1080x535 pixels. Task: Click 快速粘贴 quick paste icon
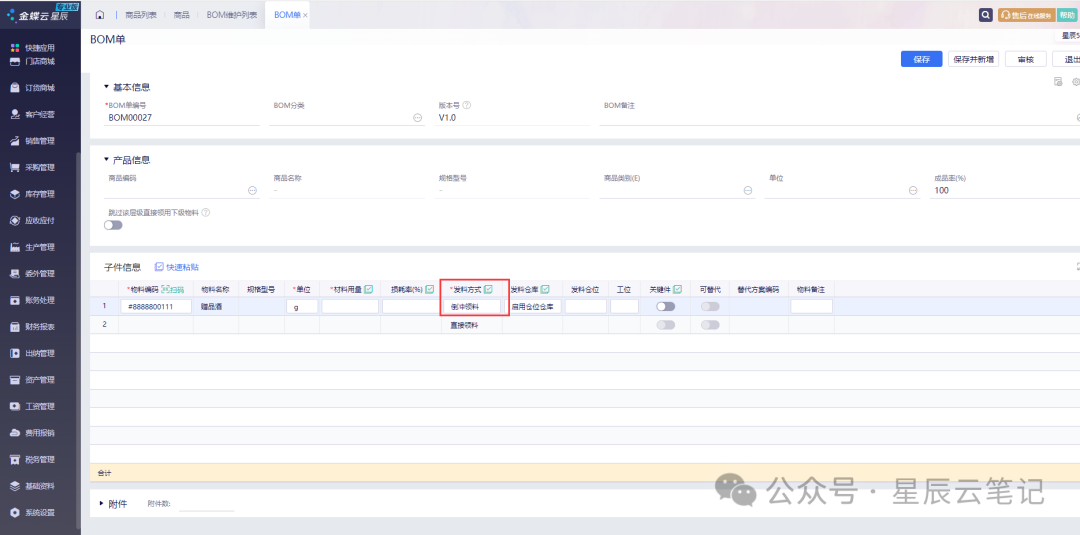pos(160,267)
